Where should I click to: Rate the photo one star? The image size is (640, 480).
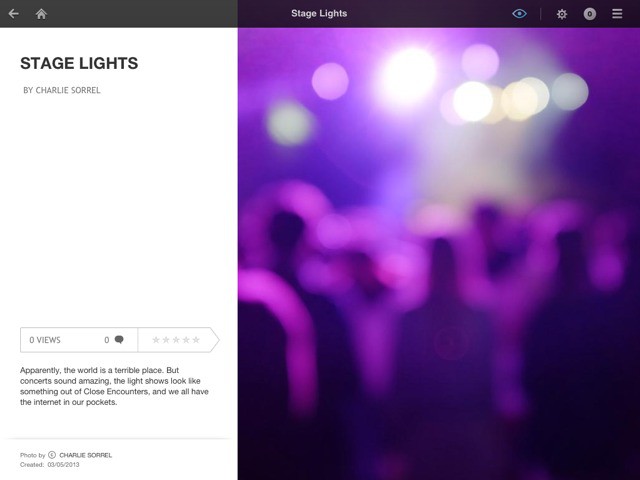[156, 340]
